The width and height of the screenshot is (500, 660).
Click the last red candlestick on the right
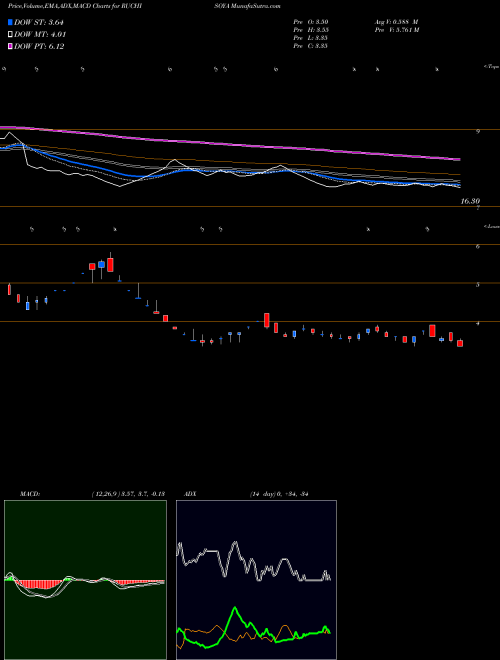(x=460, y=343)
